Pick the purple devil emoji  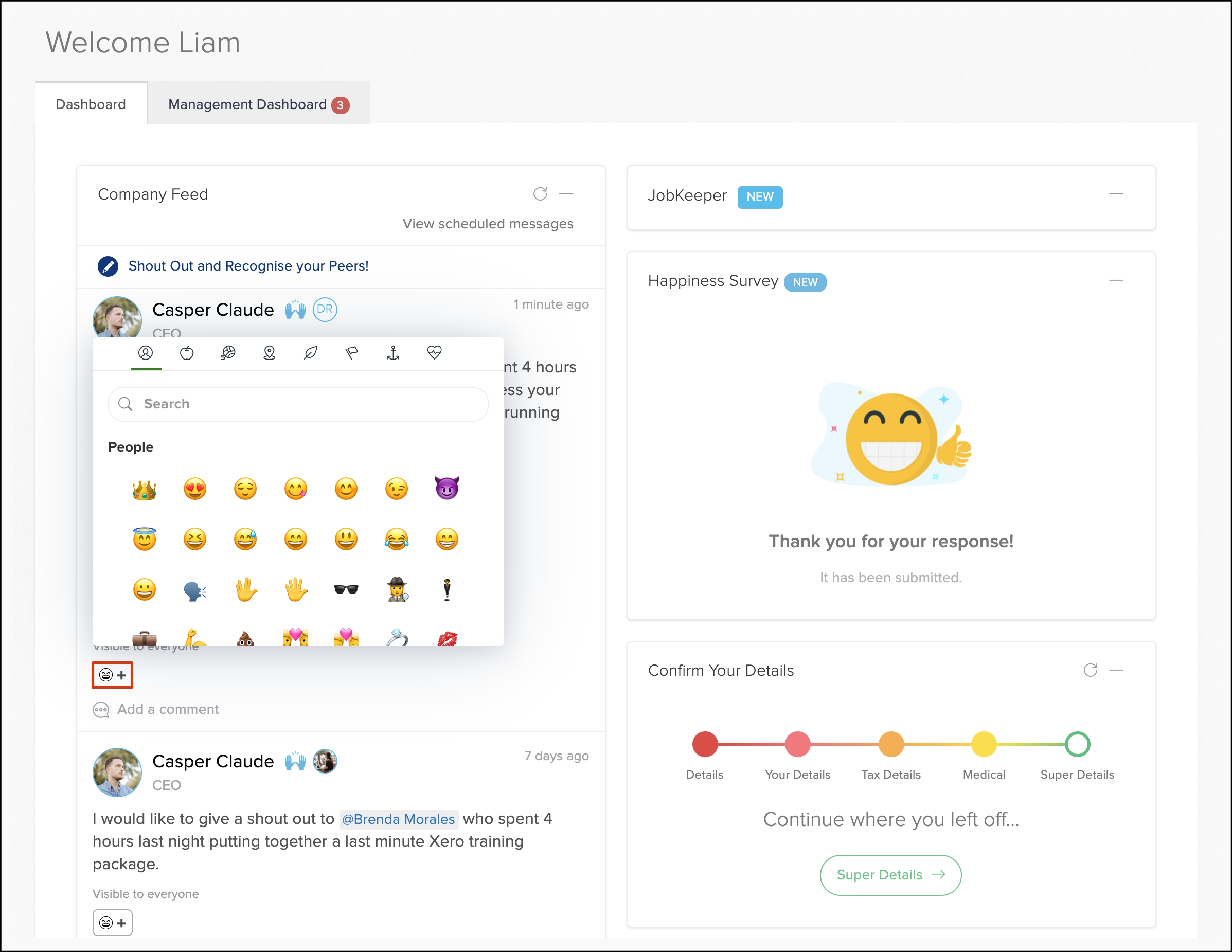[447, 489]
